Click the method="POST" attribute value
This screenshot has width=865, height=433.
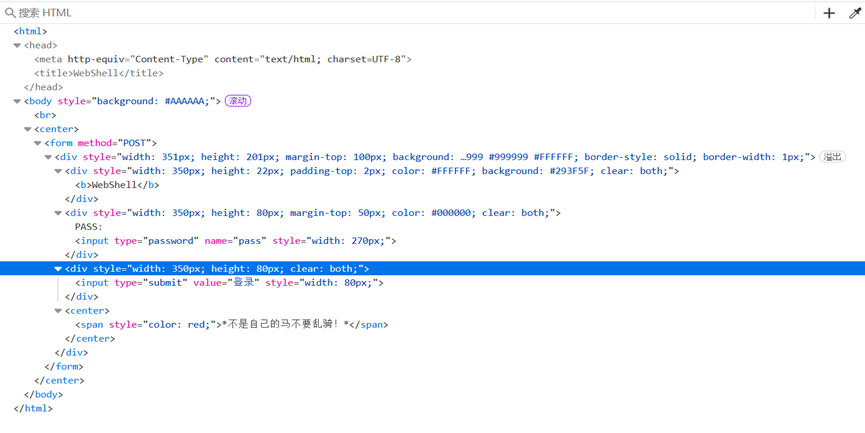[132, 143]
